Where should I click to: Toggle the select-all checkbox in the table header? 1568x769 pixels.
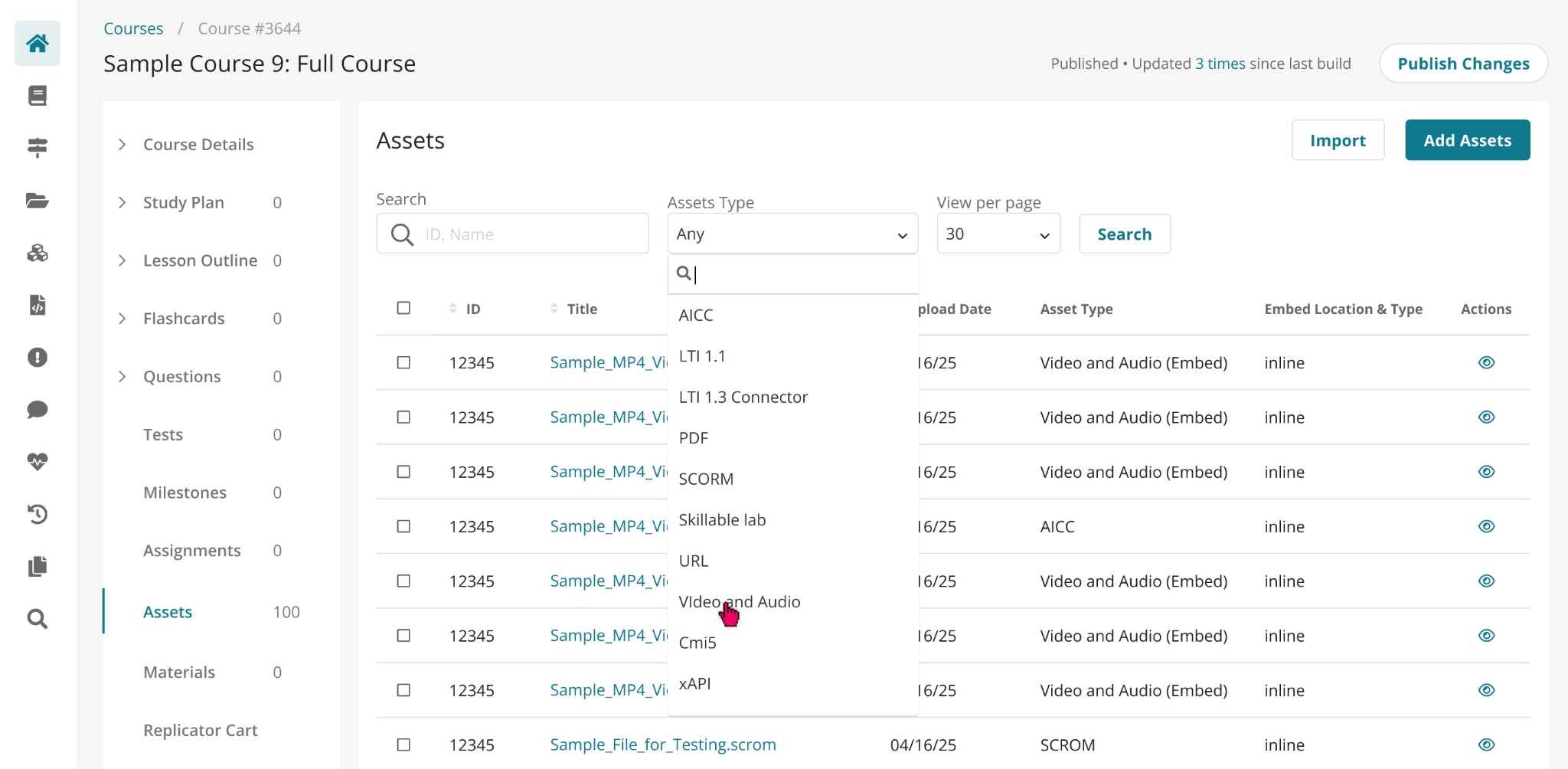[x=403, y=308]
